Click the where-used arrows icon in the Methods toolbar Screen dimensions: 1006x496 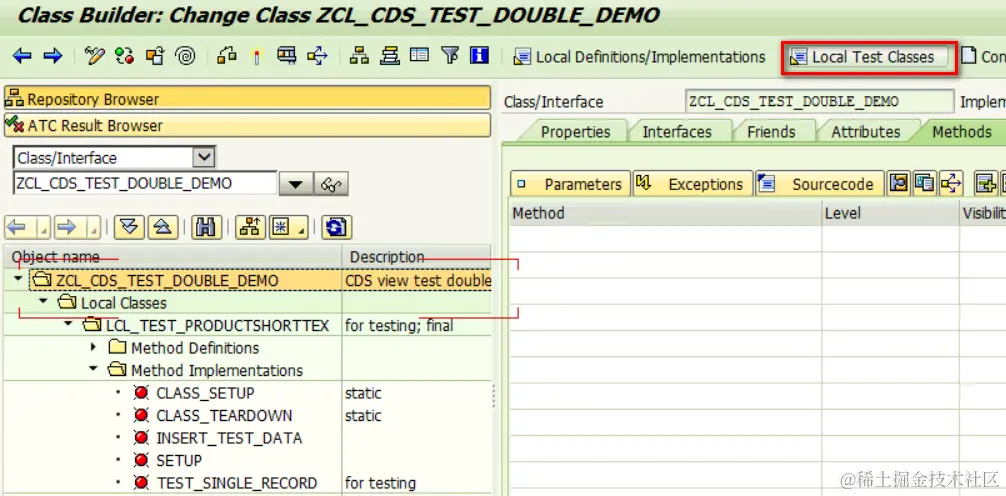click(x=951, y=184)
